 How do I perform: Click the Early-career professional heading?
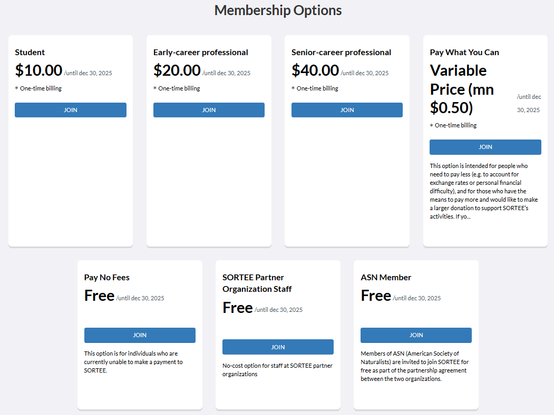pyautogui.click(x=201, y=52)
